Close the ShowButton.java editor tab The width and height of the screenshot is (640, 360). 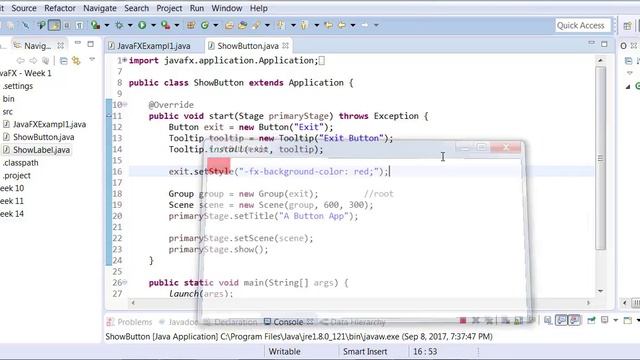coord(285,45)
